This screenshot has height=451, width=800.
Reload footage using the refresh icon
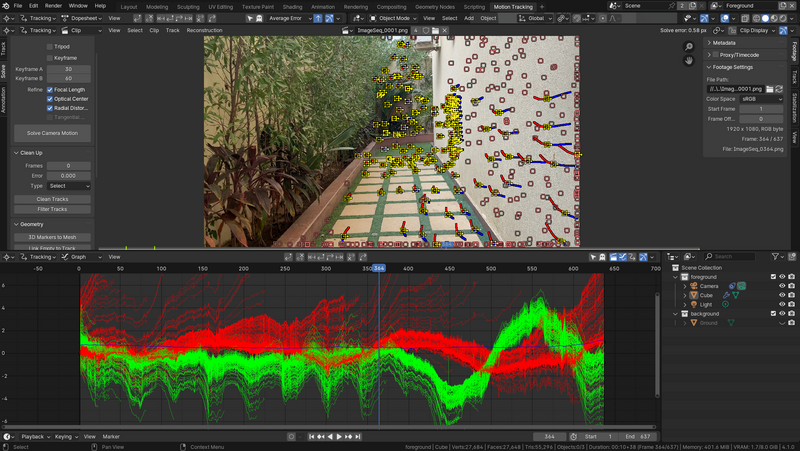click(778, 89)
